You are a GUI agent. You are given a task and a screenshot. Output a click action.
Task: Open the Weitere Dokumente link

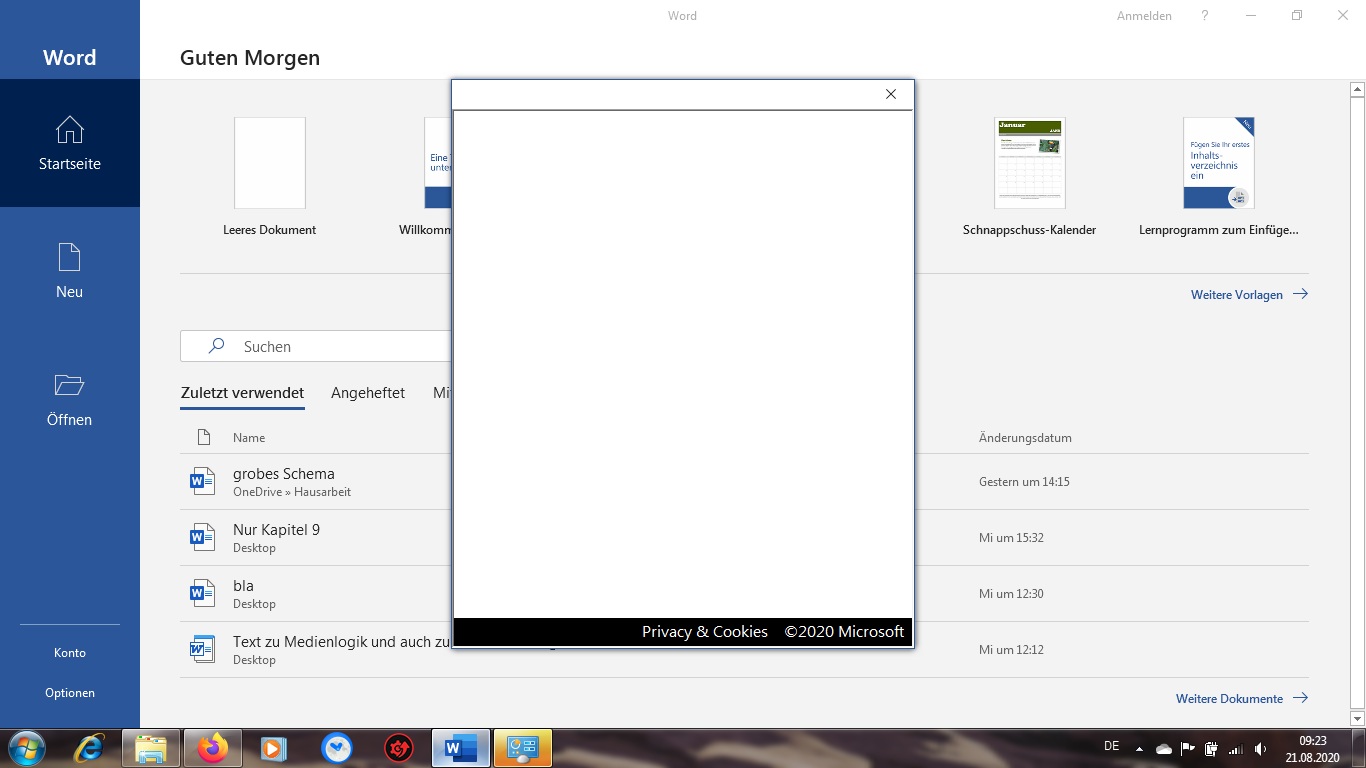click(1242, 698)
